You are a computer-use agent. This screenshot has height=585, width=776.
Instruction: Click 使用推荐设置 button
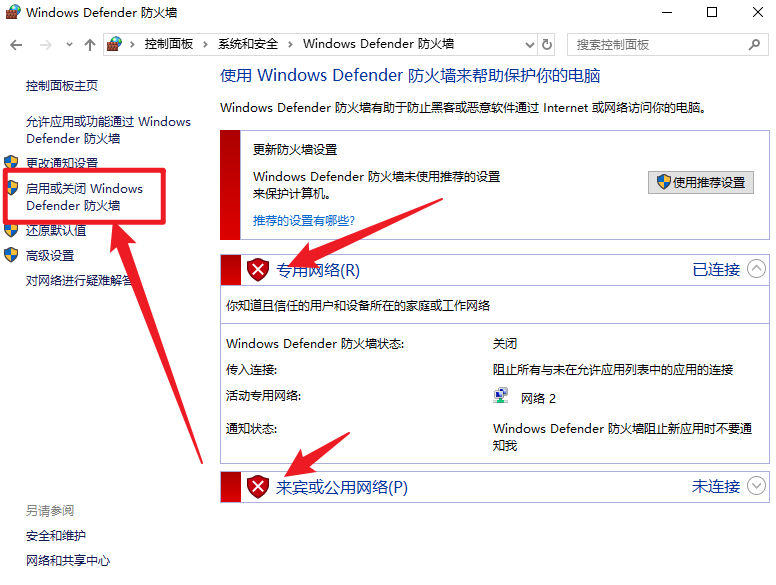[x=701, y=183]
